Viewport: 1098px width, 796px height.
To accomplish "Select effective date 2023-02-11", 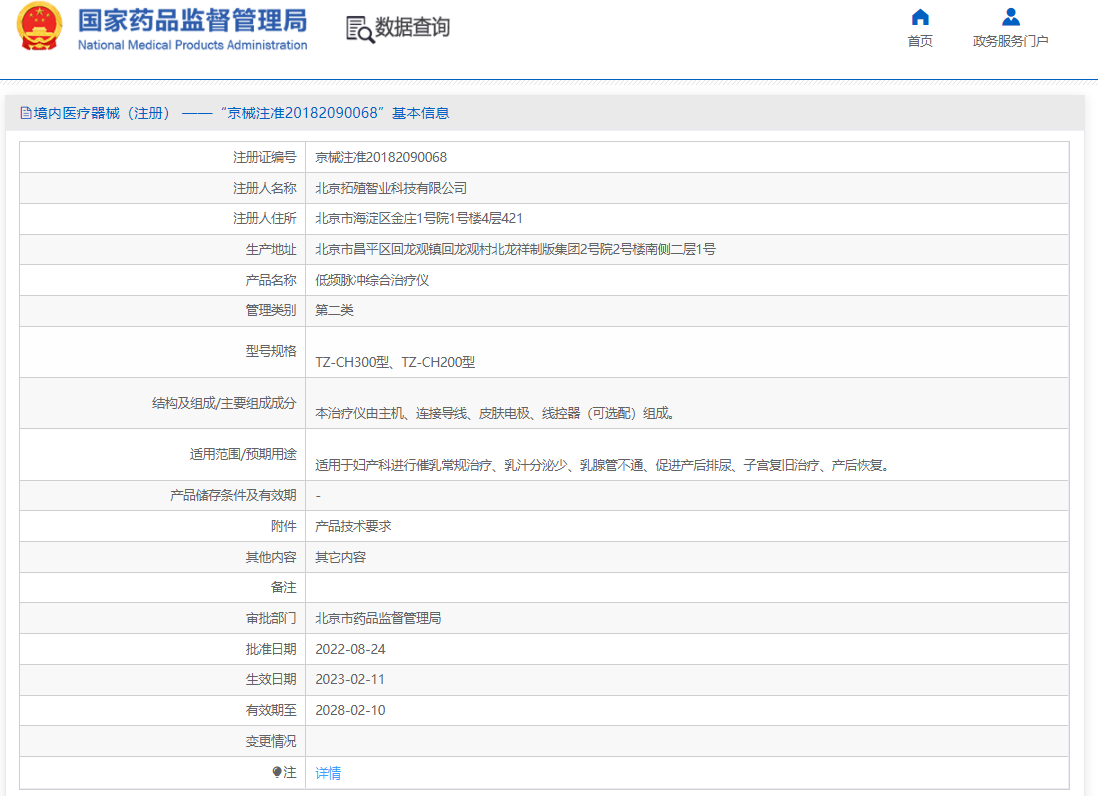I will click(350, 679).
